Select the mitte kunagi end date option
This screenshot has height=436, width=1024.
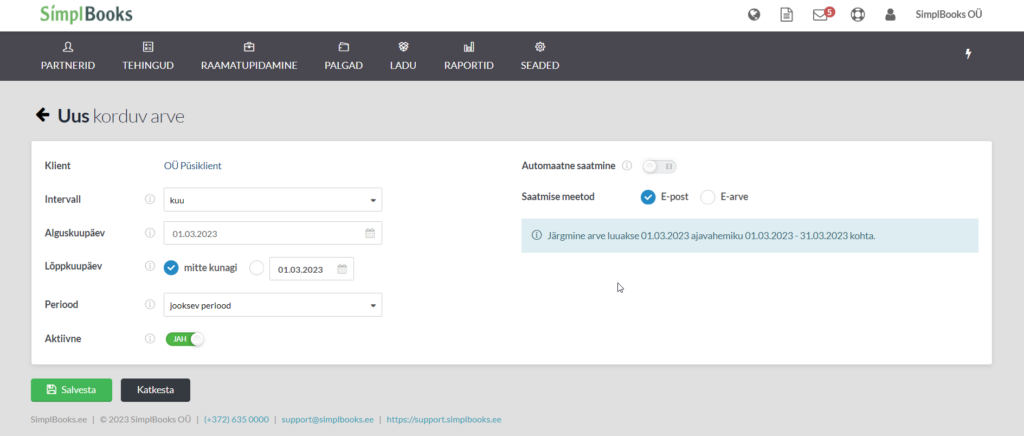pyautogui.click(x=171, y=268)
